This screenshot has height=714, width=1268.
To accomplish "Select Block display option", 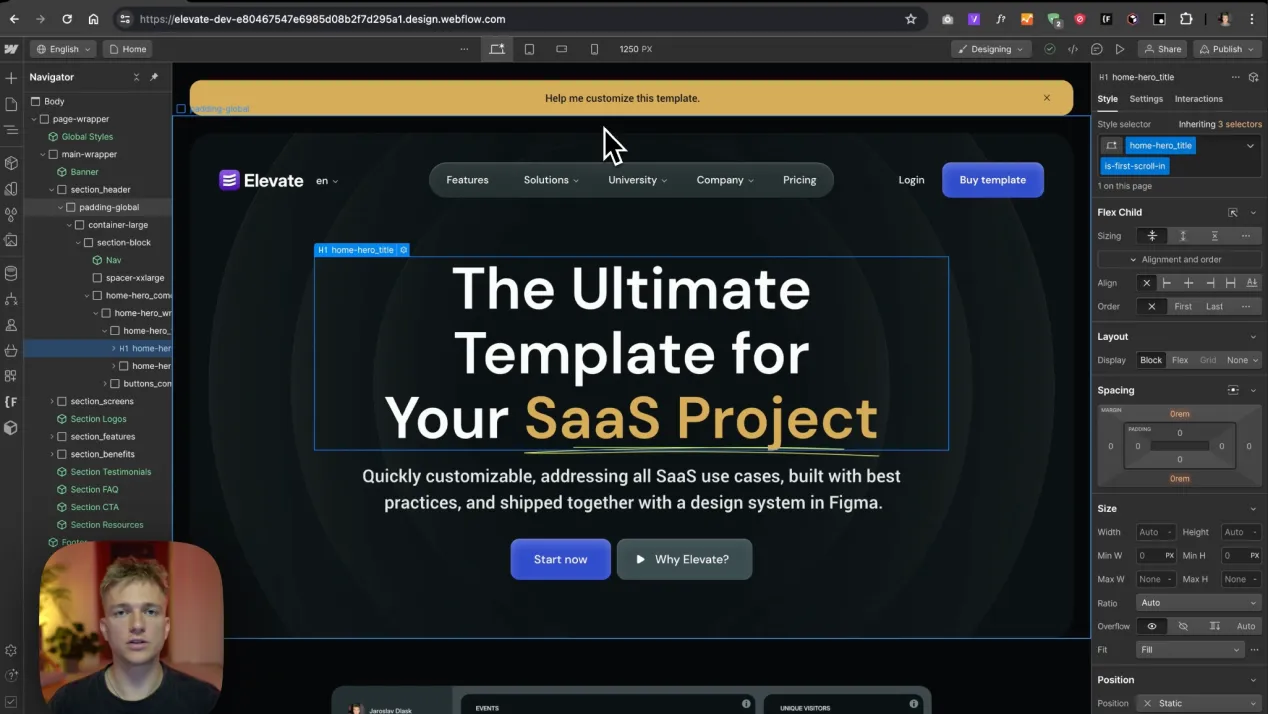I will (1151, 360).
